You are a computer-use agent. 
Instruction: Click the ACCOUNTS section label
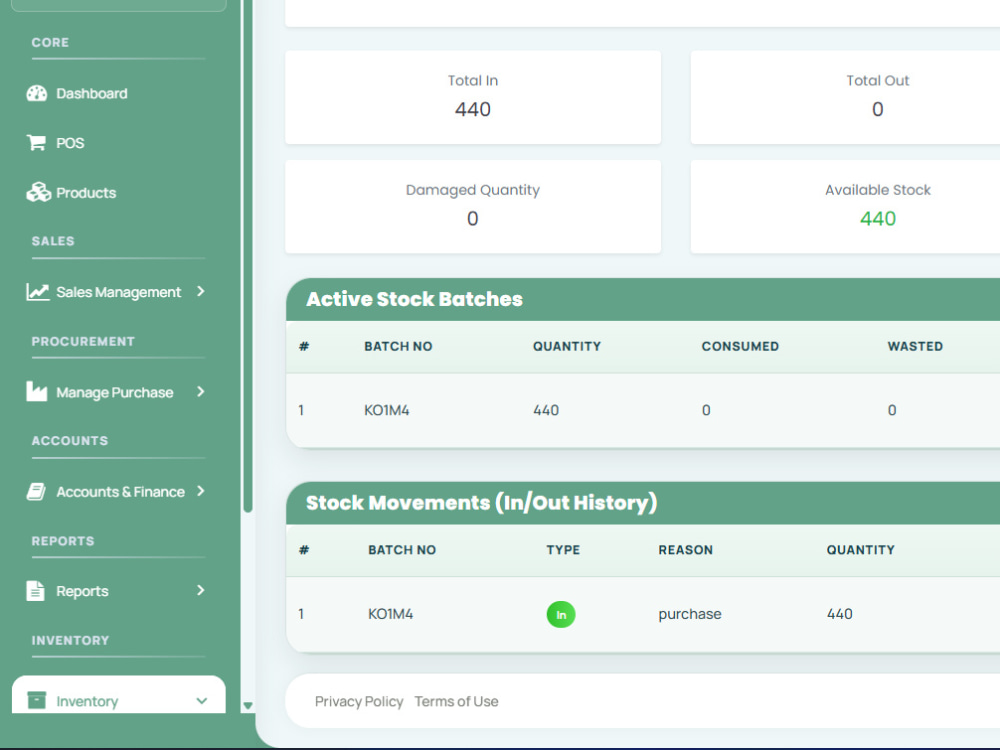pos(70,441)
